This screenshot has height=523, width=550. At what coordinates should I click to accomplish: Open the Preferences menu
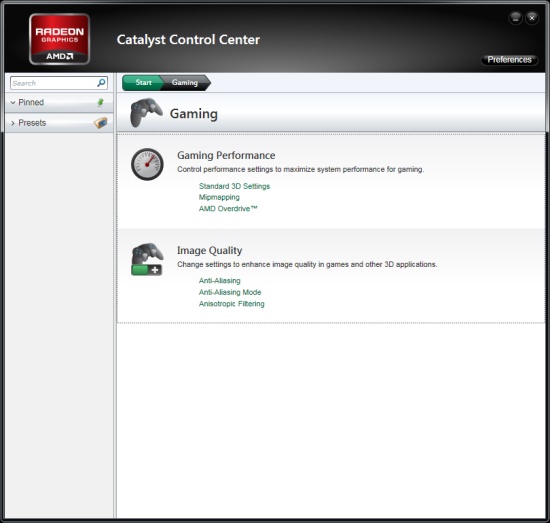(x=509, y=60)
